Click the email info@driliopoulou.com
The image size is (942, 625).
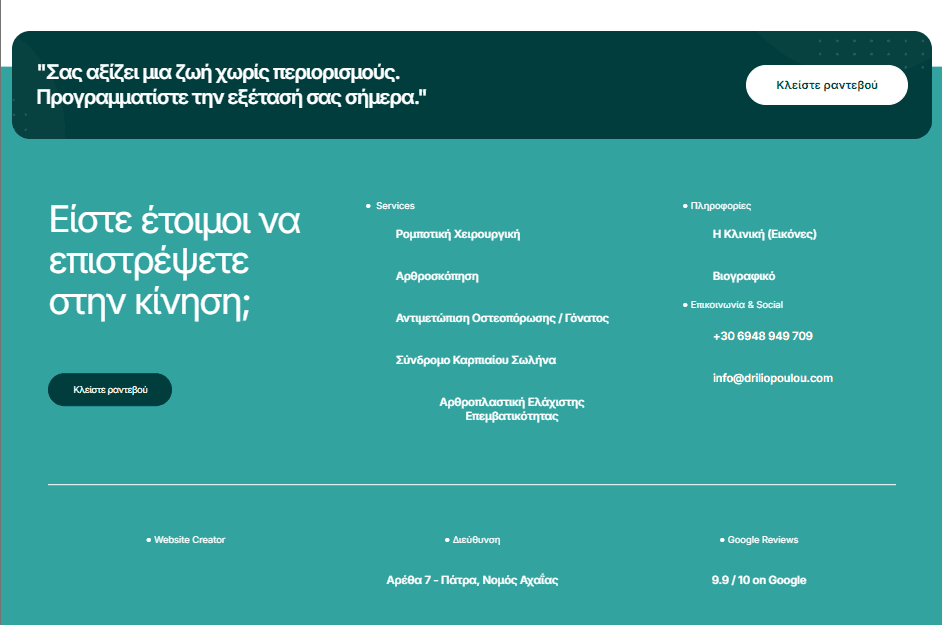tap(773, 378)
